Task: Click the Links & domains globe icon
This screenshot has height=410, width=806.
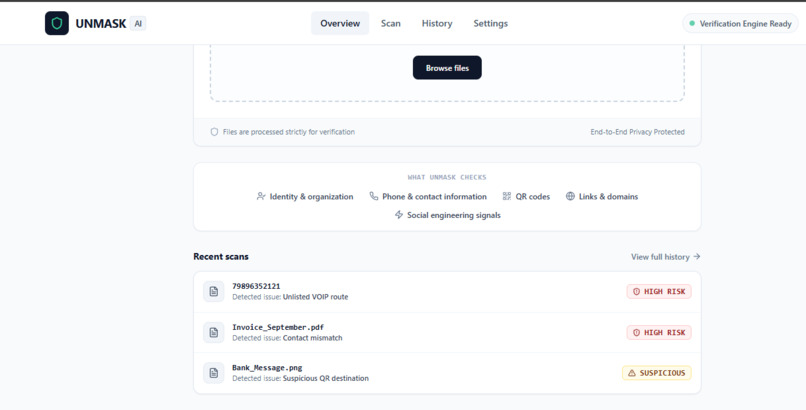Action: (x=570, y=196)
